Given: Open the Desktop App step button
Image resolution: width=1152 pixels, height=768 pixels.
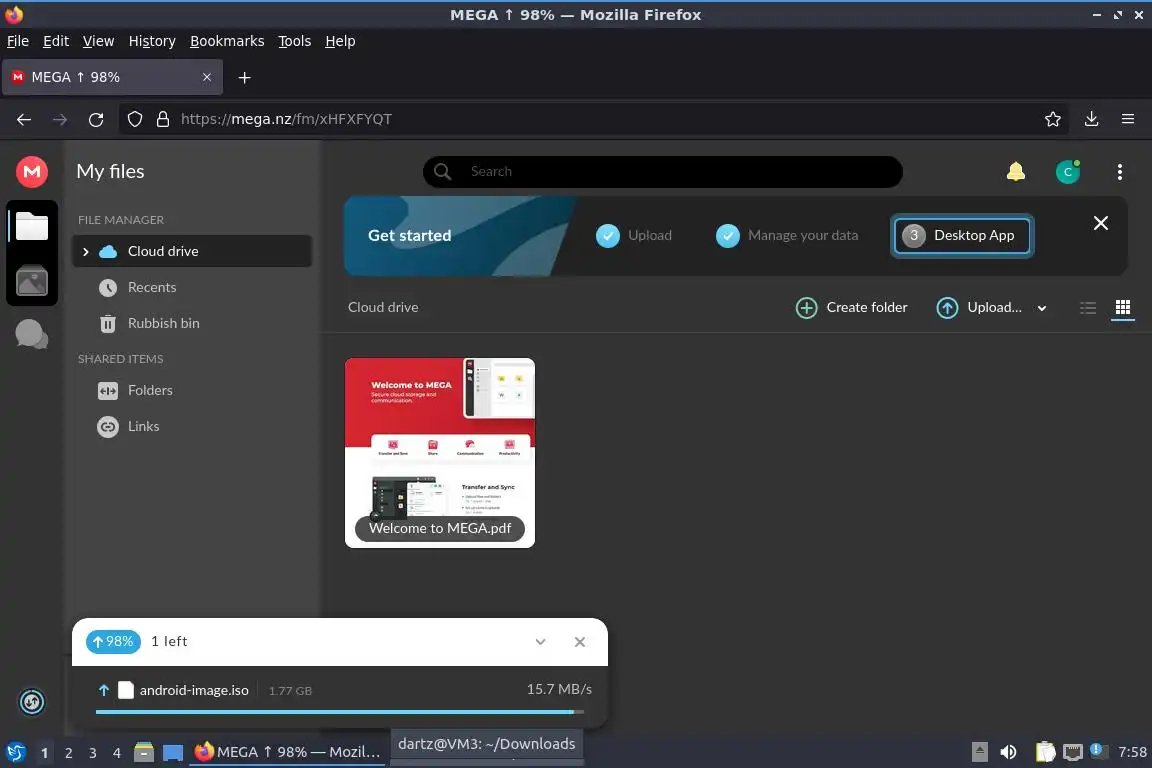Looking at the screenshot, I should [x=962, y=236].
